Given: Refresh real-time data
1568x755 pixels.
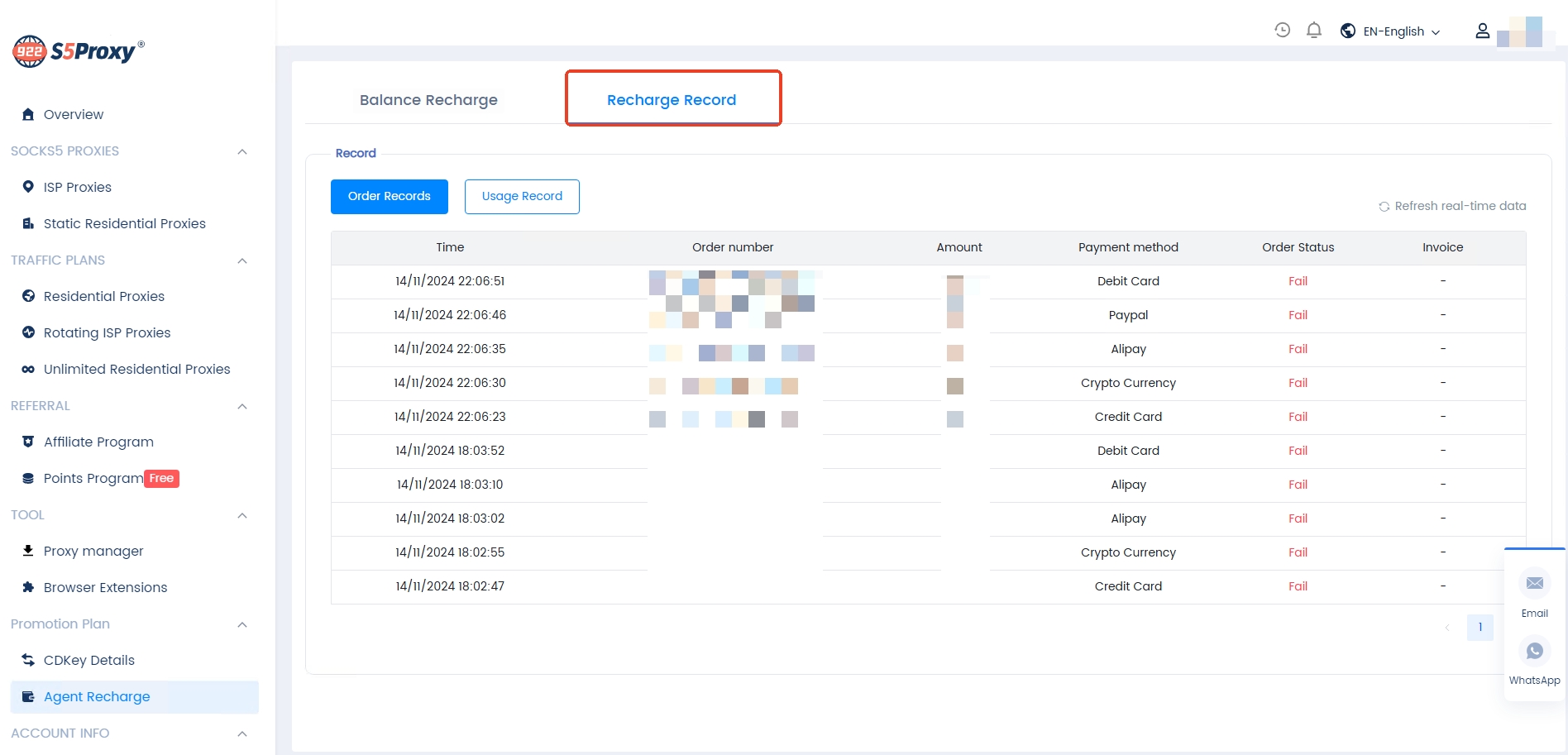Looking at the screenshot, I should coord(1452,206).
